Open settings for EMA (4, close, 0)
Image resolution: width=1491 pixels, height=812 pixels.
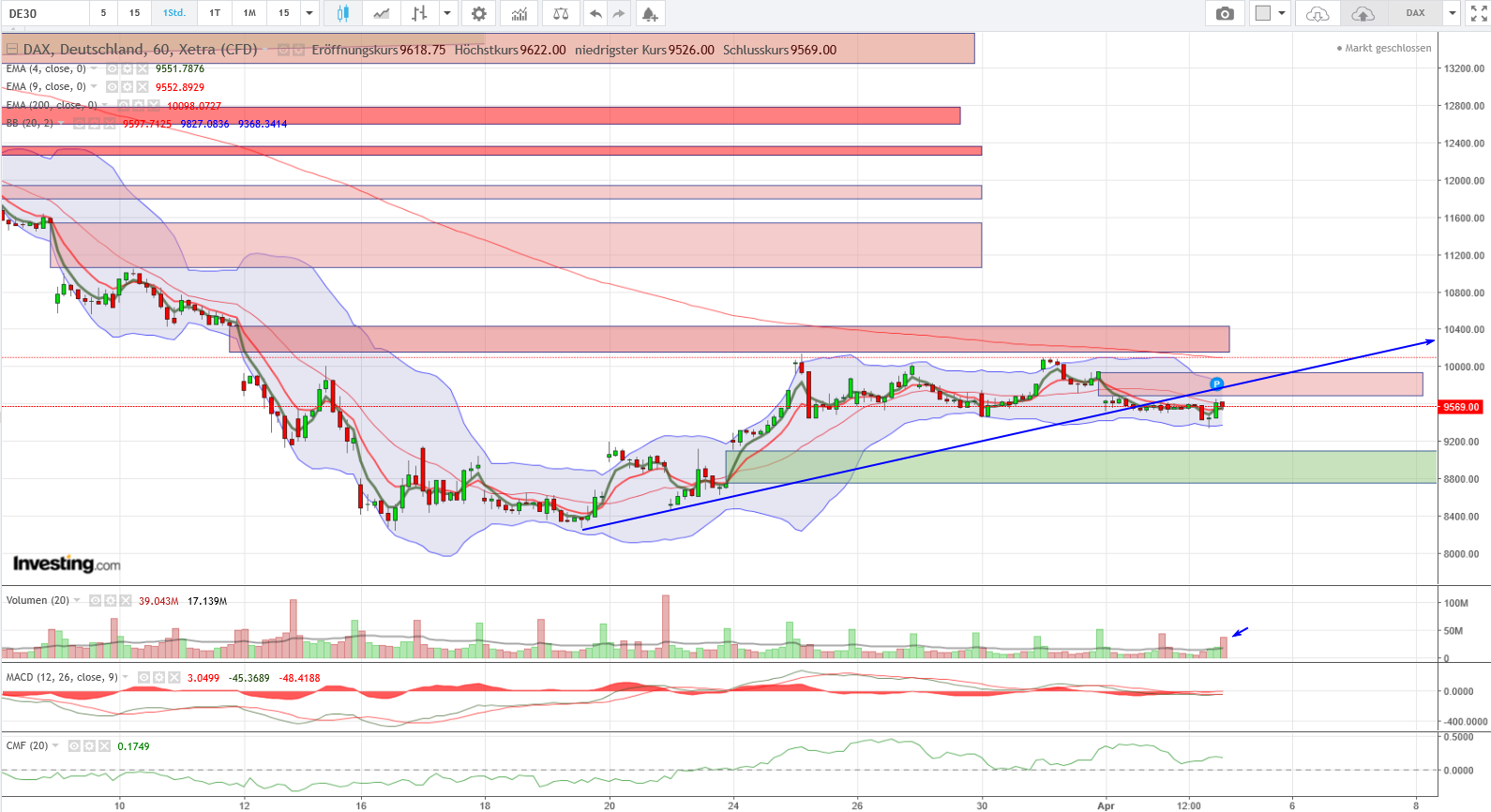click(127, 68)
